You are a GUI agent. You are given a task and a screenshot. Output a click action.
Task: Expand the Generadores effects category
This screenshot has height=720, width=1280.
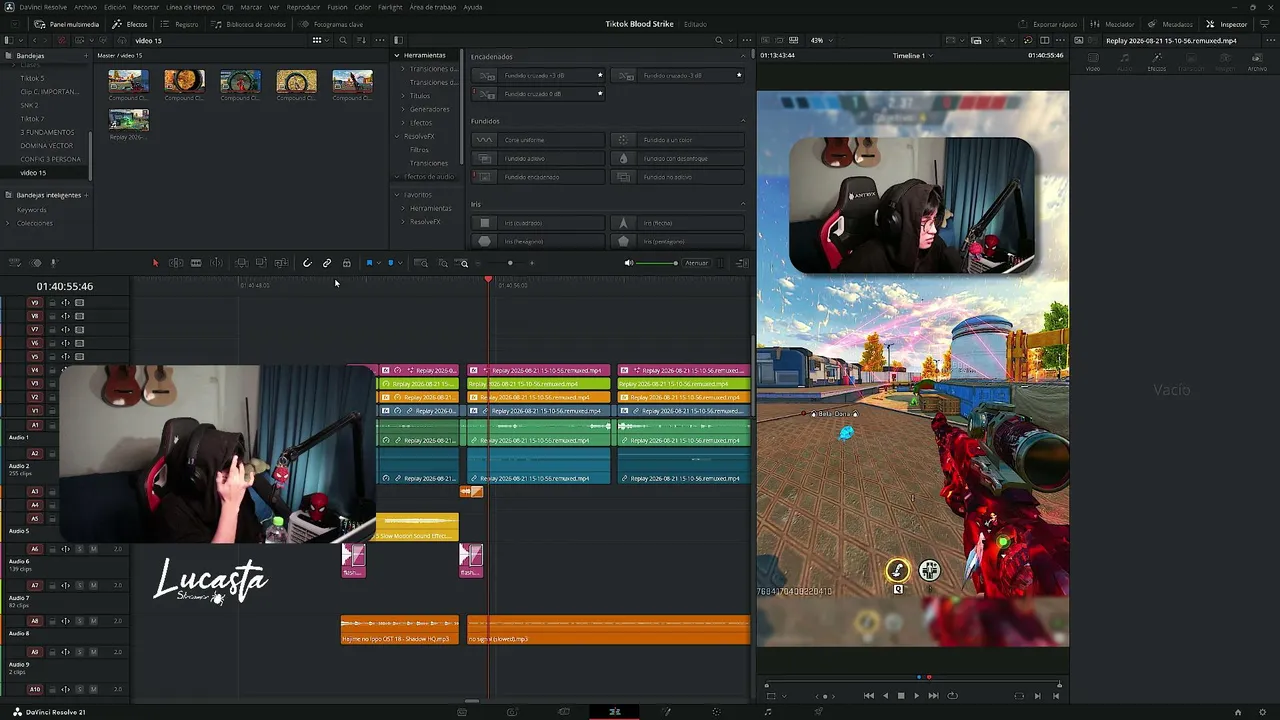point(403,109)
